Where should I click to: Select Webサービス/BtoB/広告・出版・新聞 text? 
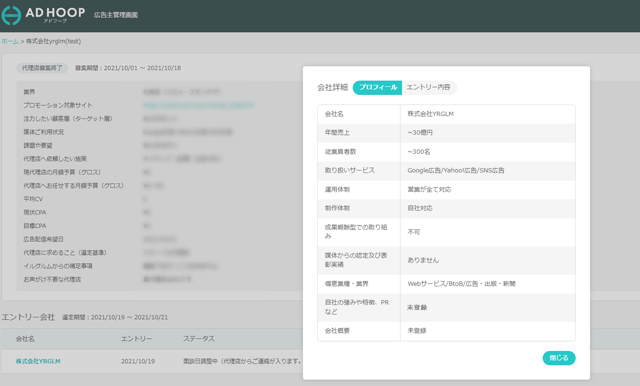(461, 284)
